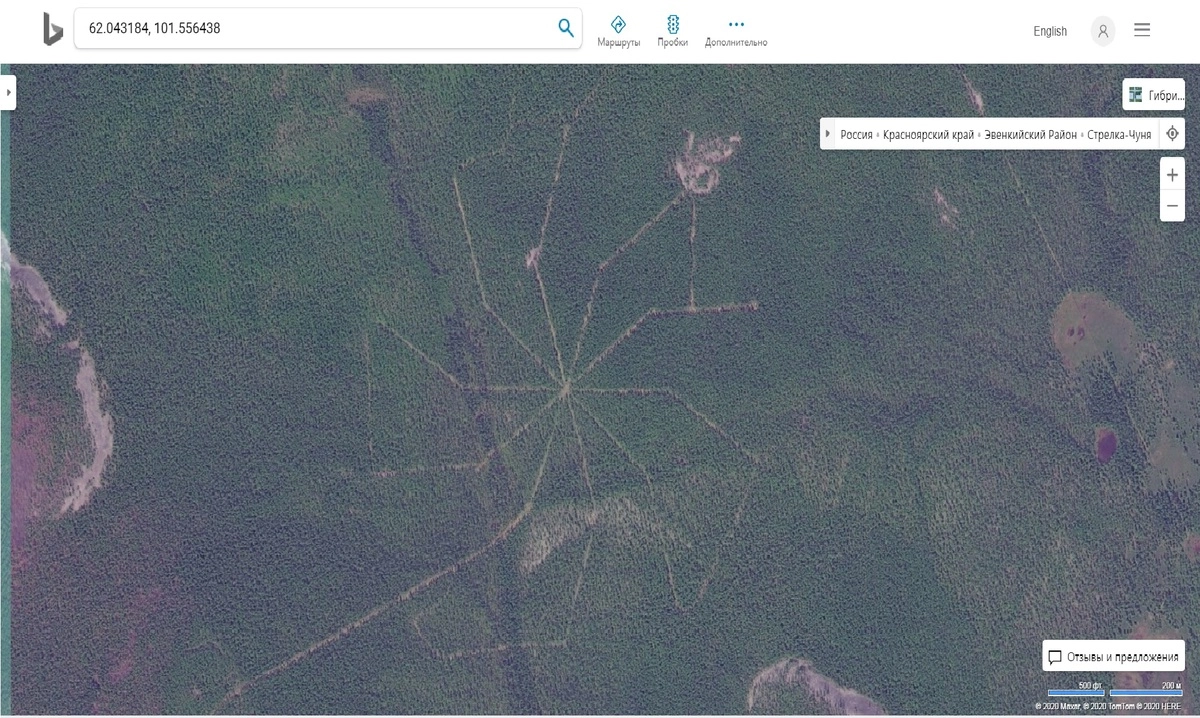Open the Гибрид map style selector

pos(1154,95)
